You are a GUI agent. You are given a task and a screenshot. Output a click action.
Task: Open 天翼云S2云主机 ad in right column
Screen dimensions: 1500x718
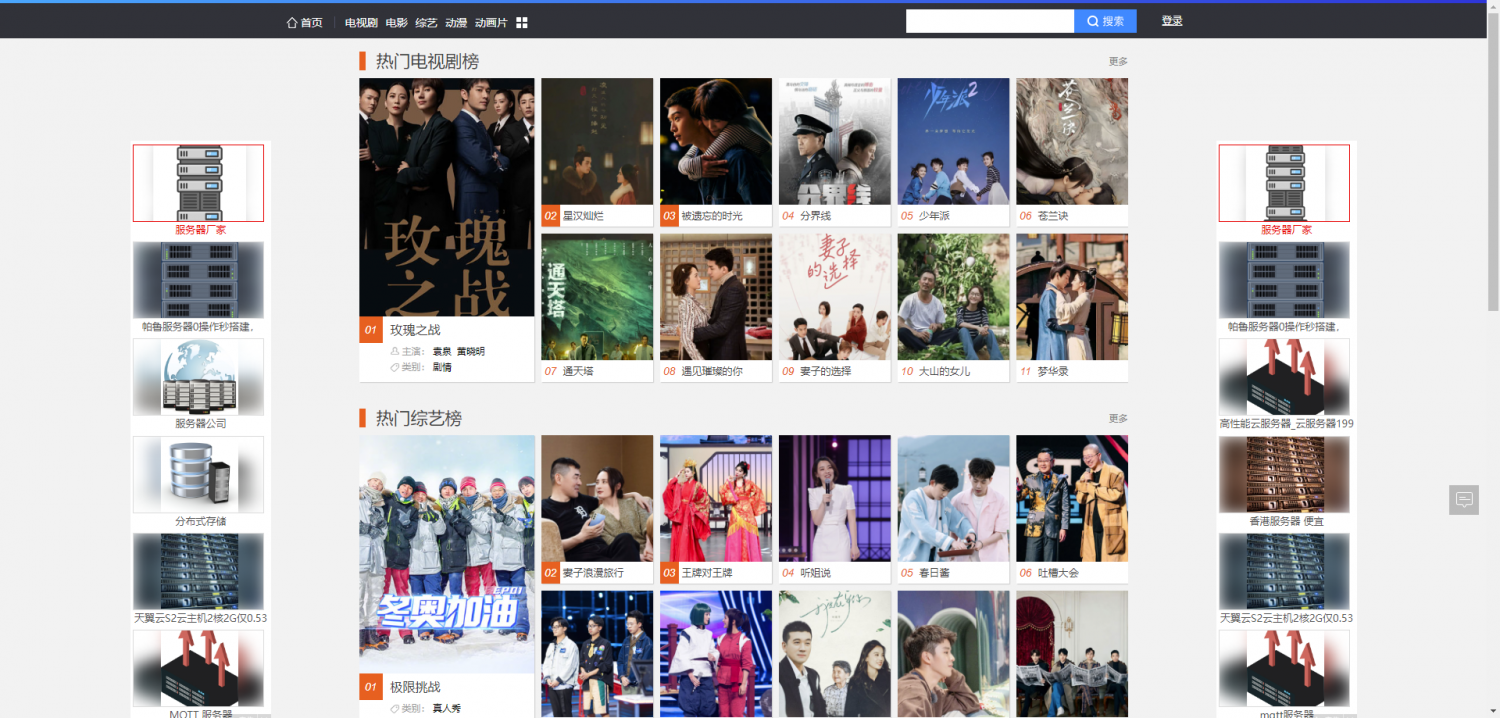point(1284,572)
